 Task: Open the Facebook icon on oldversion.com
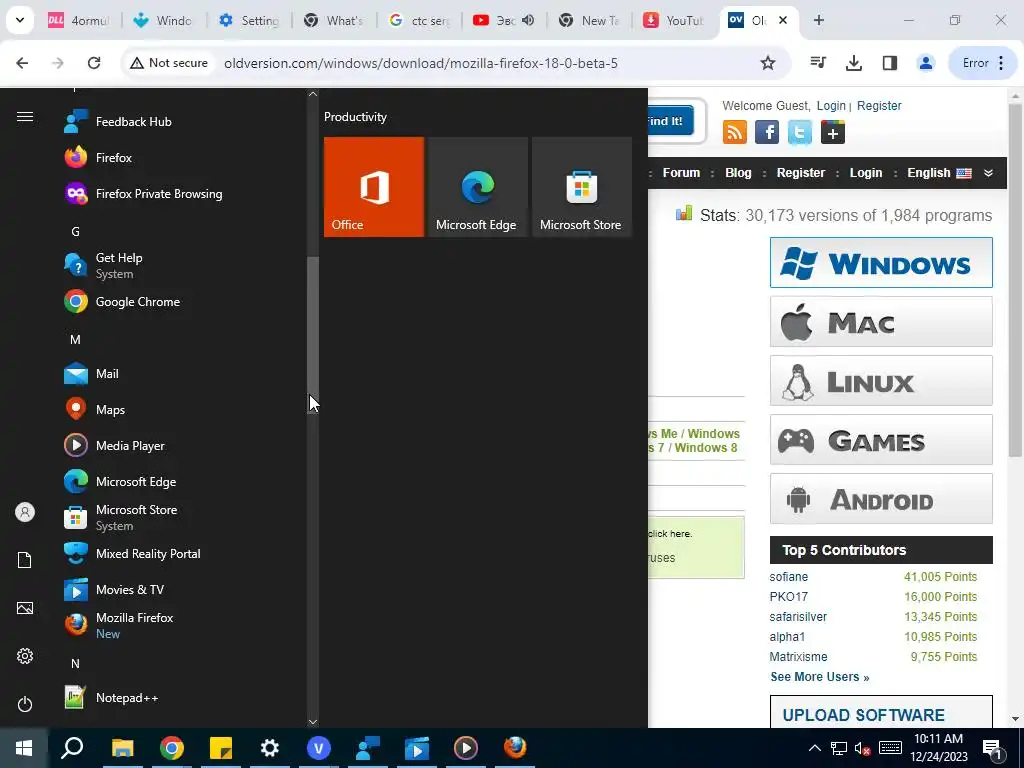coord(767,132)
